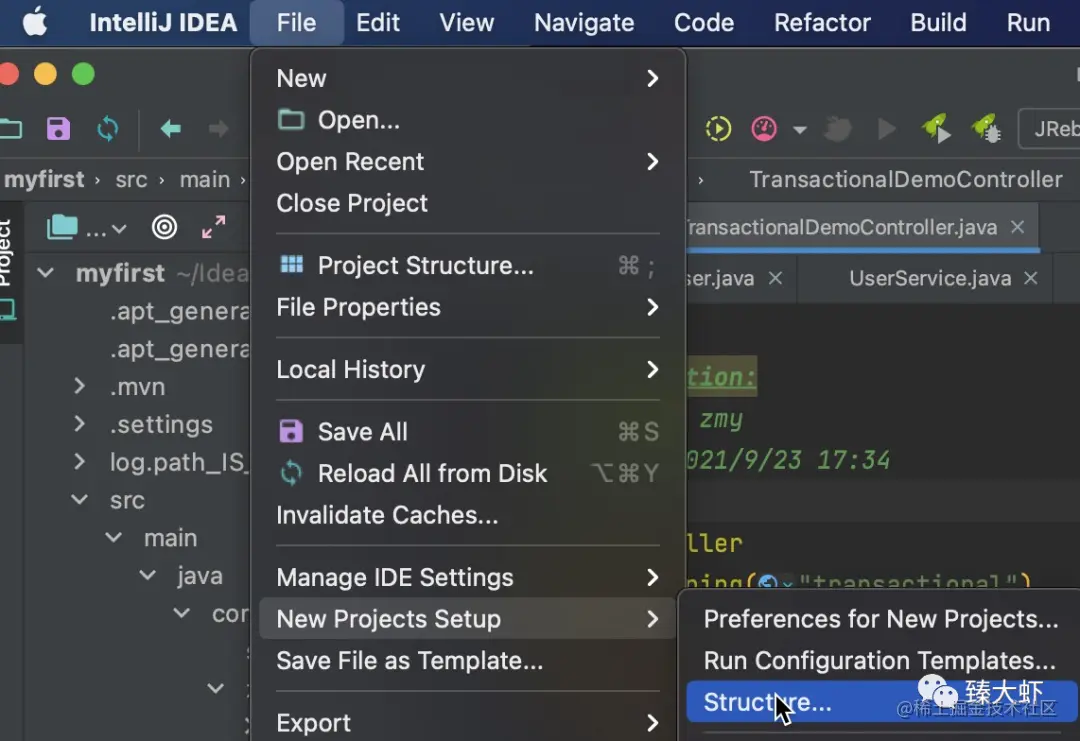Screen dimensions: 1080x741
Task: Close the TransactionalDemoController.java tab
Action: click(x=1017, y=227)
